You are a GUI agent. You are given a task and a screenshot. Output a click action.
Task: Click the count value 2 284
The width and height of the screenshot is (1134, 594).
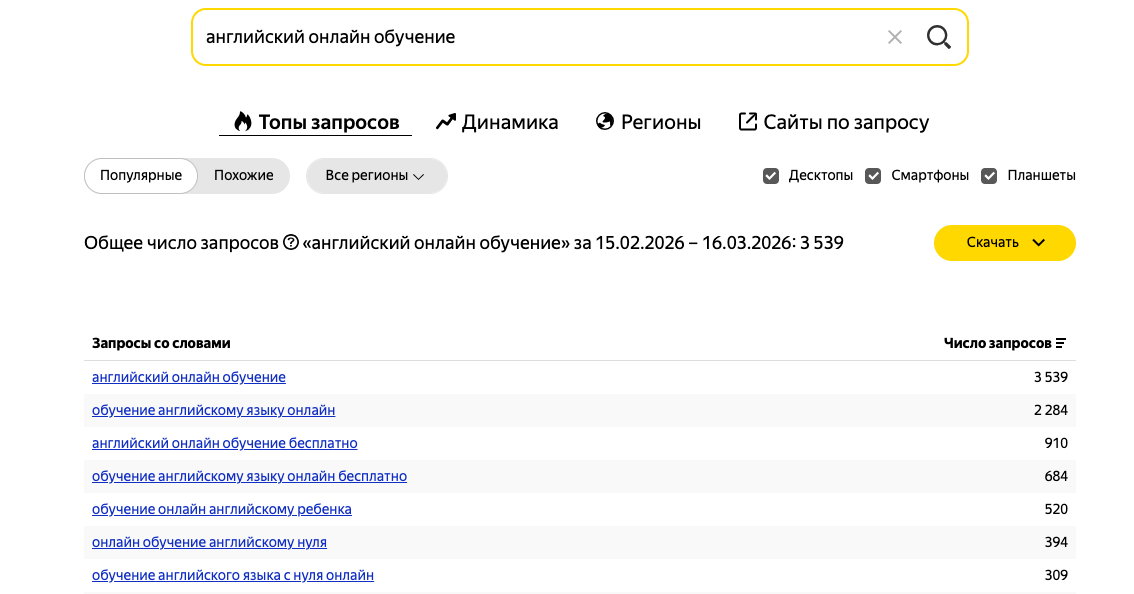tap(1051, 410)
